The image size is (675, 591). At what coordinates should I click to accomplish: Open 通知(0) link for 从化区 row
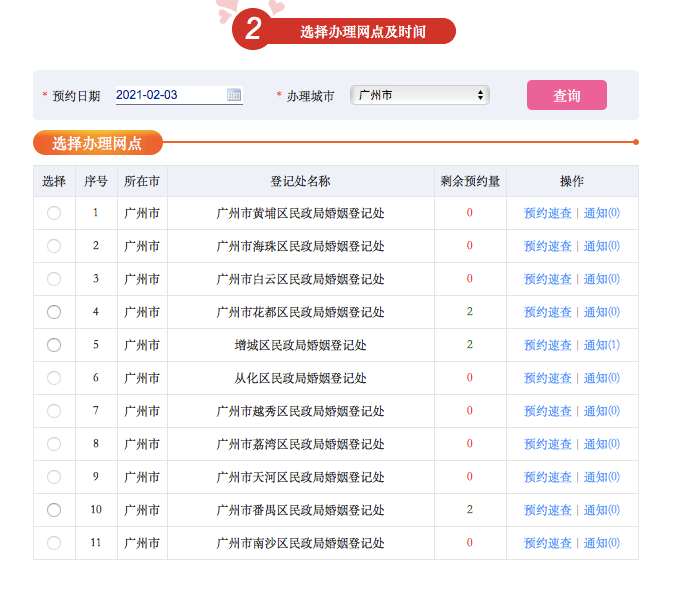pyautogui.click(x=602, y=378)
